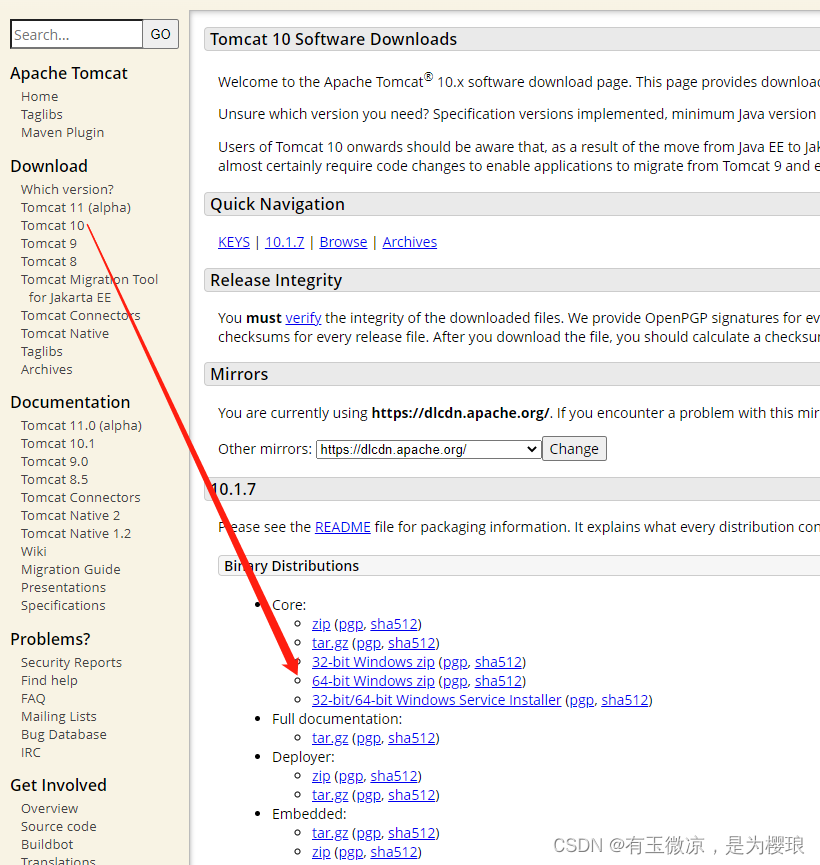820x865 pixels.
Task: Download 32-bit/64-bit Windows Service Installer
Action: pyautogui.click(x=436, y=700)
